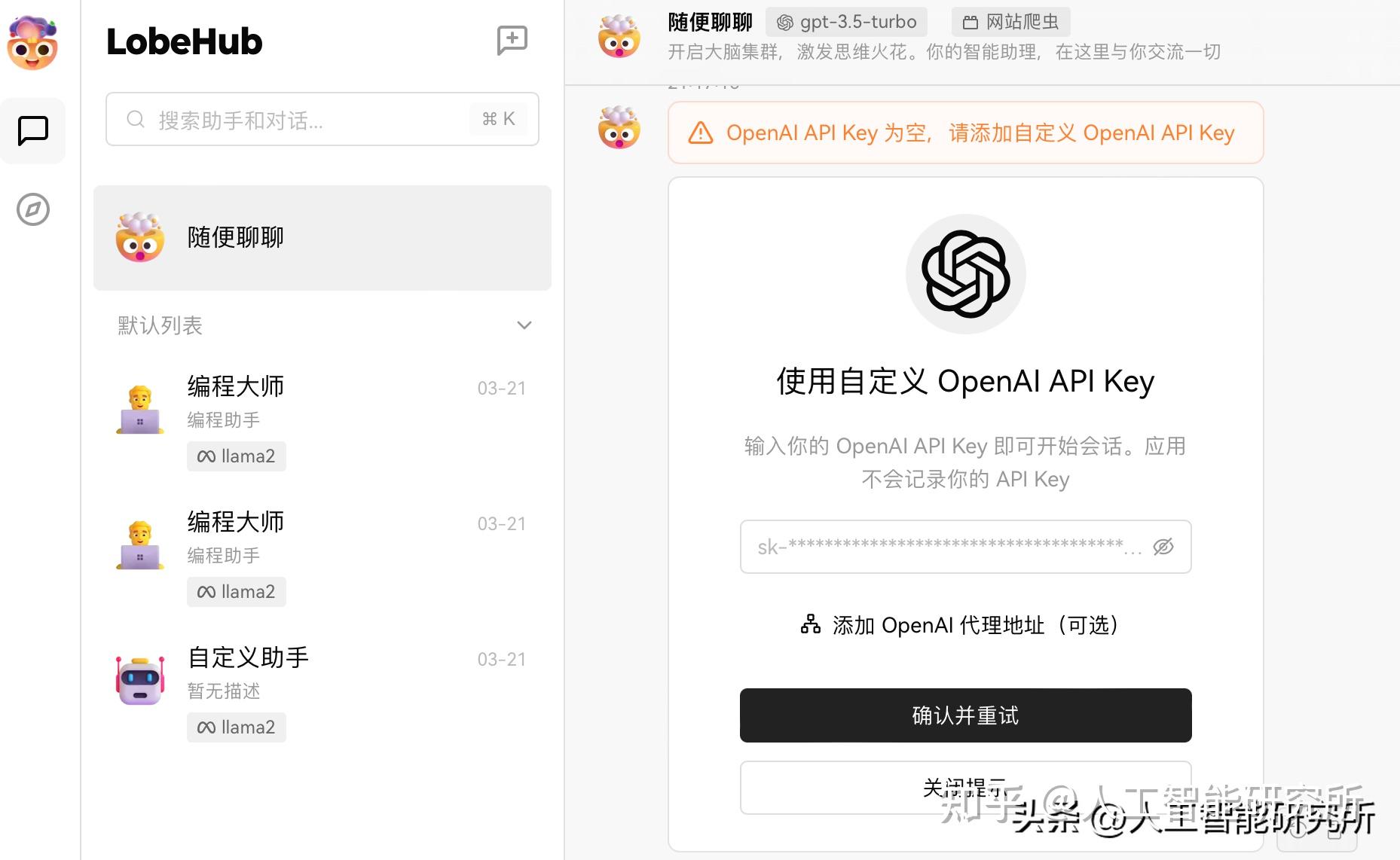This screenshot has width=1400, height=860.
Task: Open the gpt-3.5-turbo model selector
Action: tap(845, 22)
